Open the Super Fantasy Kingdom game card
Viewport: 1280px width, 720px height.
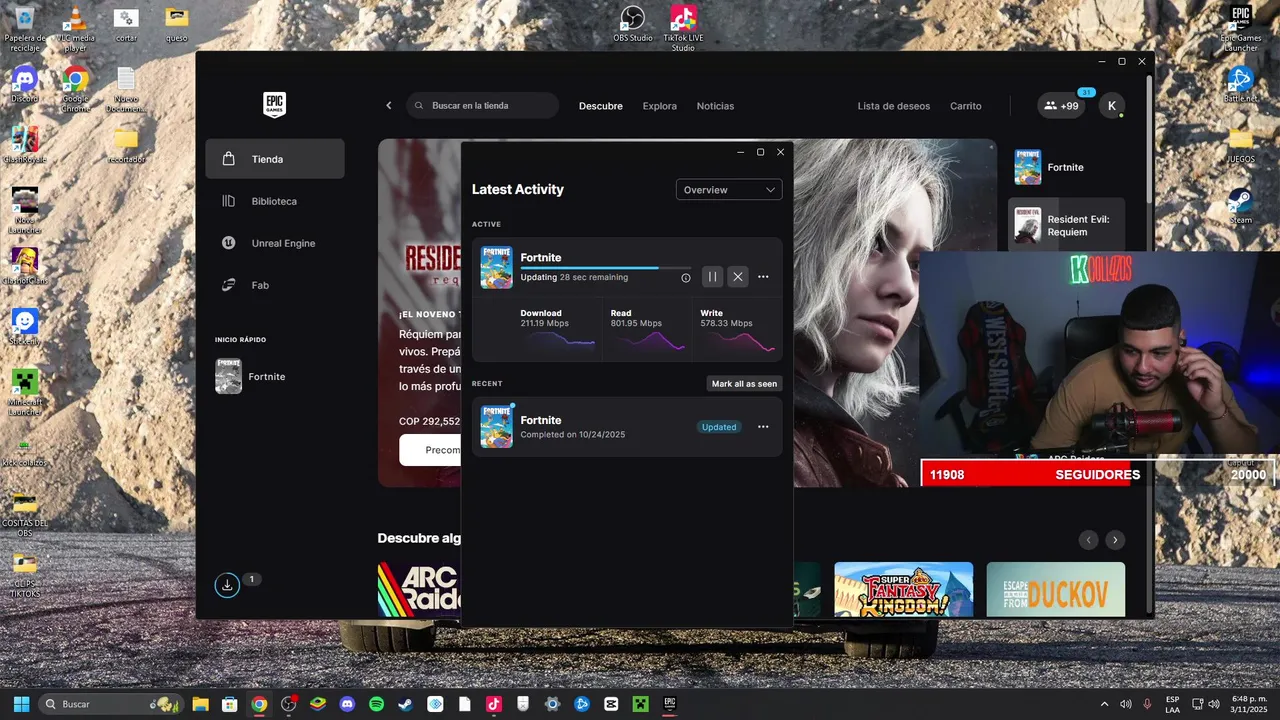[904, 589]
